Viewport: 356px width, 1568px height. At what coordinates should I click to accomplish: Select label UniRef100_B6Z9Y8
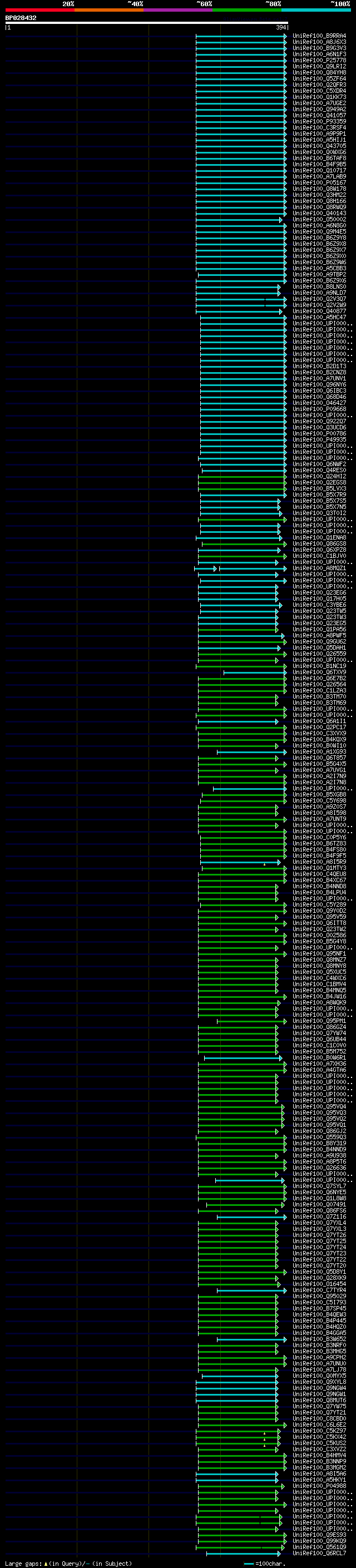click(x=319, y=238)
